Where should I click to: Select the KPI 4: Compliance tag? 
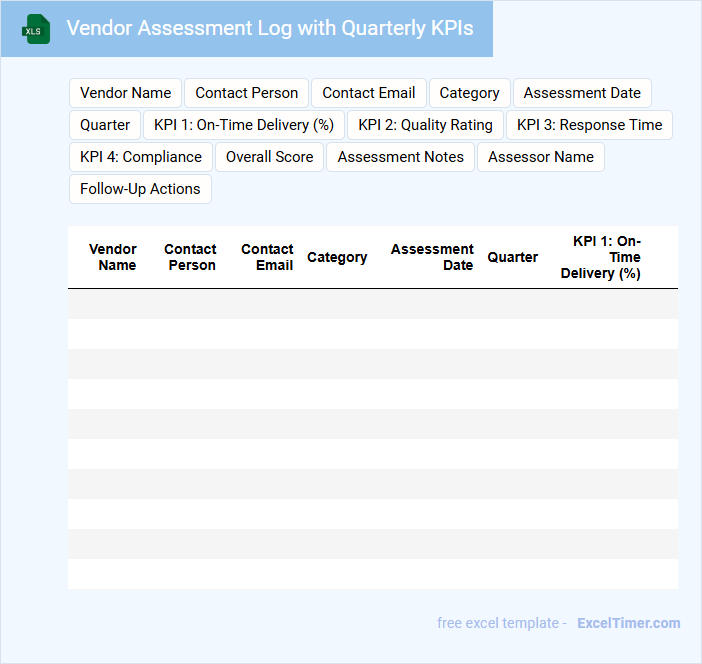pyautogui.click(x=141, y=157)
